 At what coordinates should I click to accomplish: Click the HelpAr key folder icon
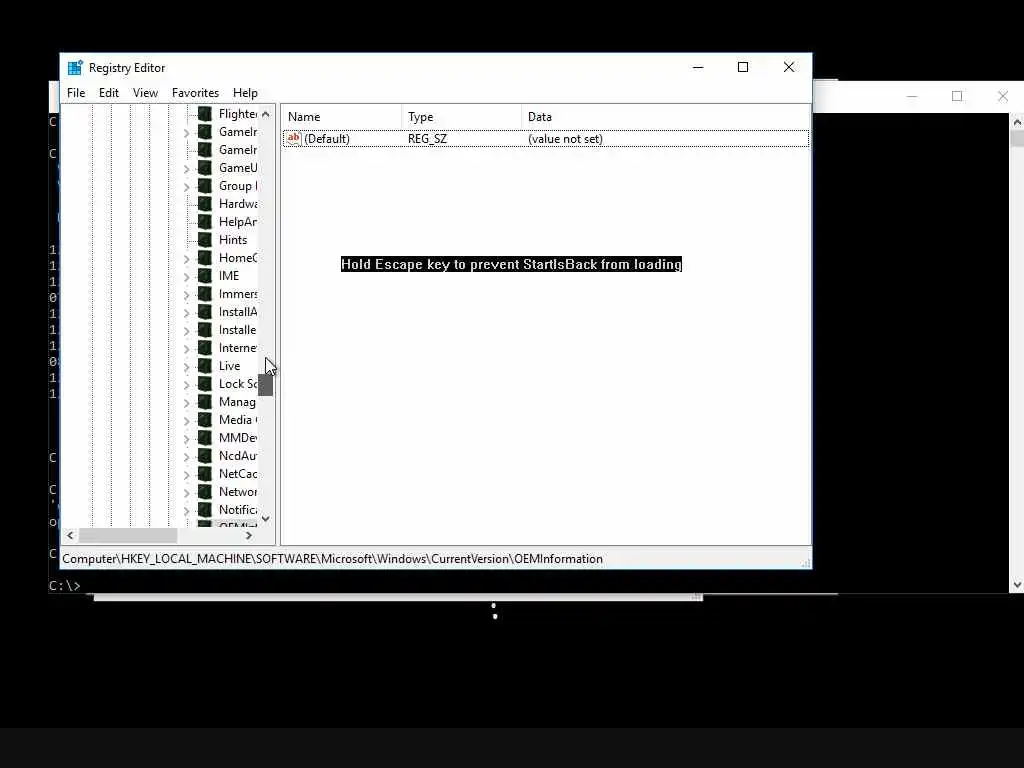click(x=205, y=222)
